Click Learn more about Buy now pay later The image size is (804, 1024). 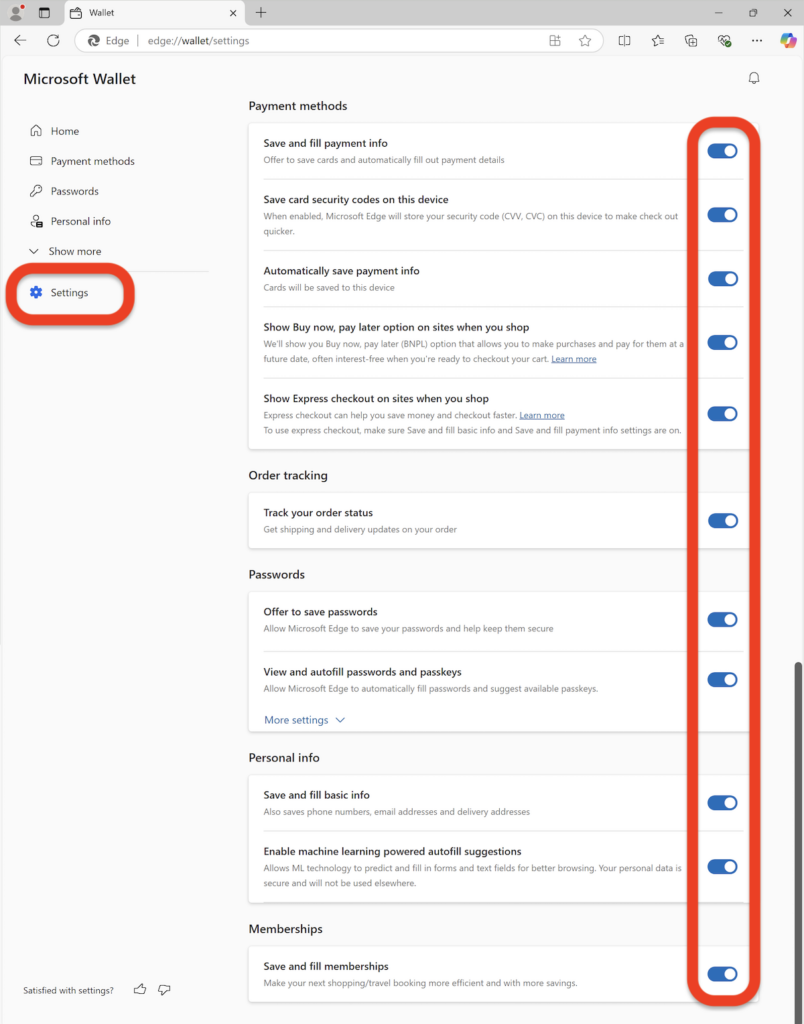(x=573, y=358)
